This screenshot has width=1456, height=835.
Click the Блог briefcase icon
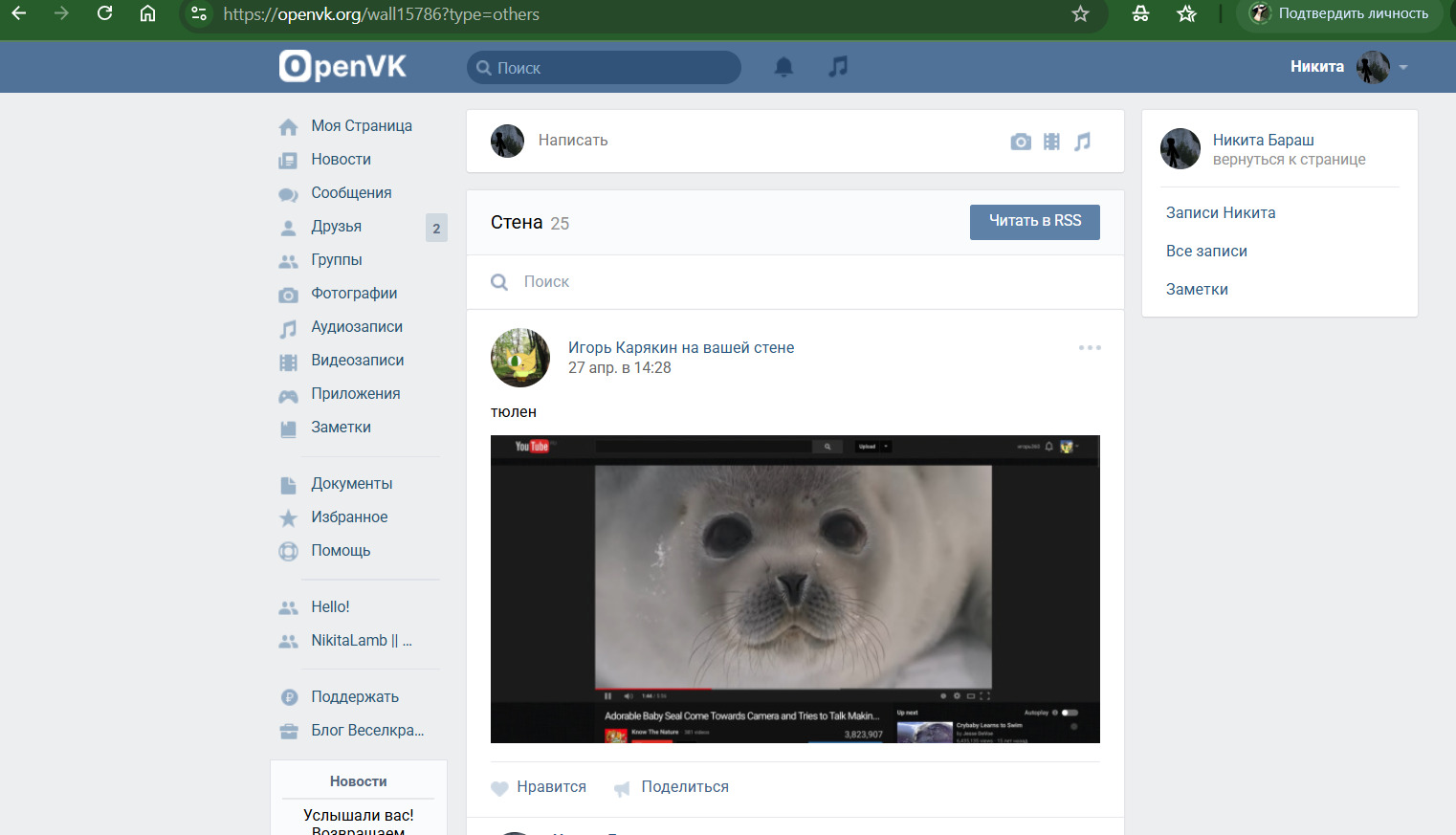pos(288,732)
